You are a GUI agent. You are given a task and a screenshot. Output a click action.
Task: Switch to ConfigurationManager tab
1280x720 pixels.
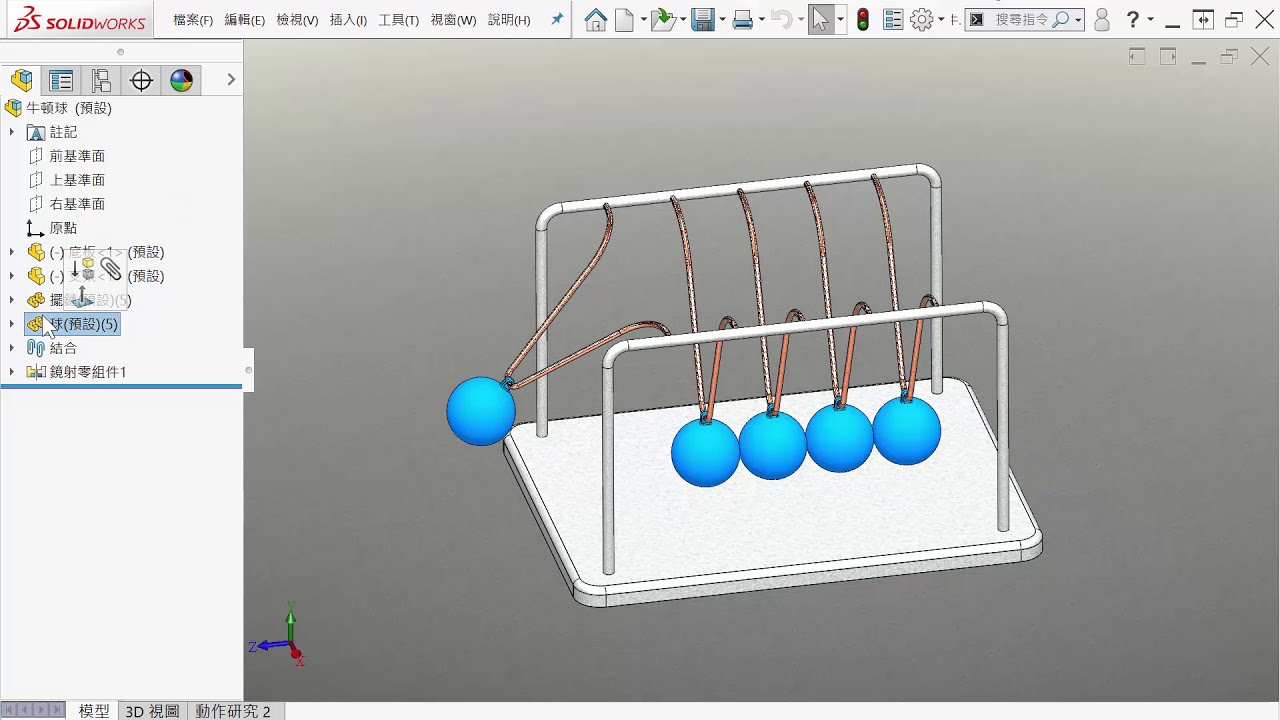pyautogui.click(x=101, y=80)
